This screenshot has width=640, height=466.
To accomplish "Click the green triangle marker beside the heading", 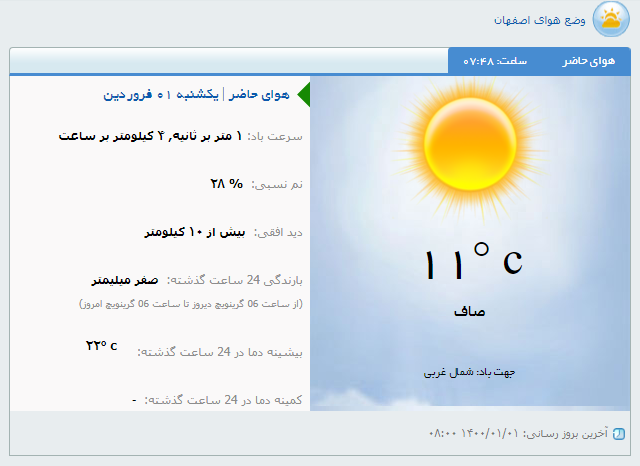I will tap(304, 95).
